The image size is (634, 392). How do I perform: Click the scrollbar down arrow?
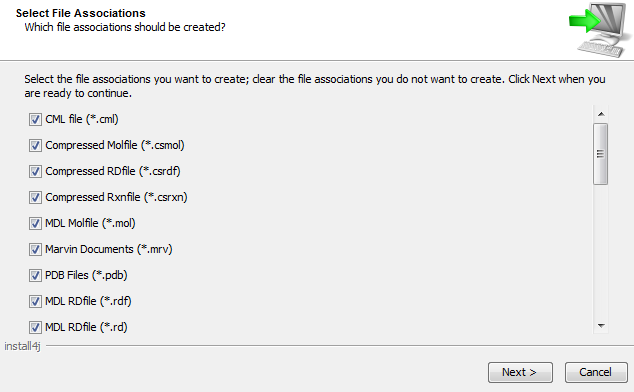tap(601, 326)
